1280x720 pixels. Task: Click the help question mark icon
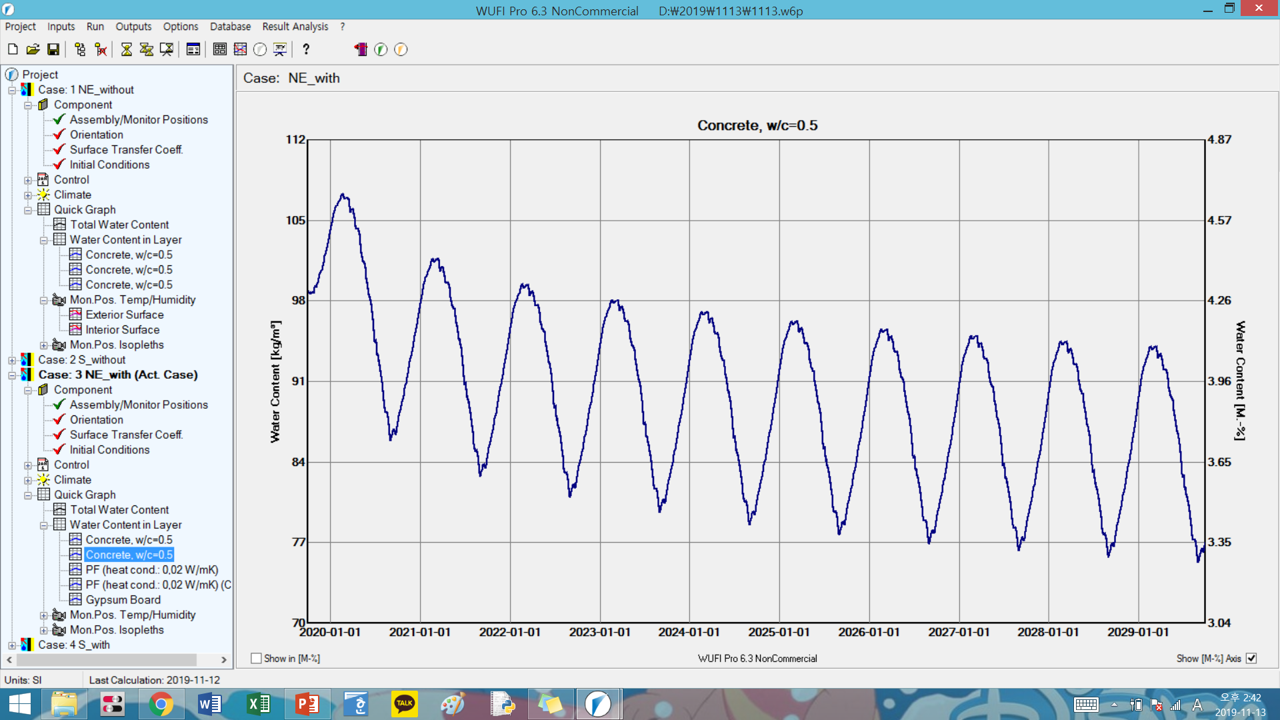click(306, 49)
